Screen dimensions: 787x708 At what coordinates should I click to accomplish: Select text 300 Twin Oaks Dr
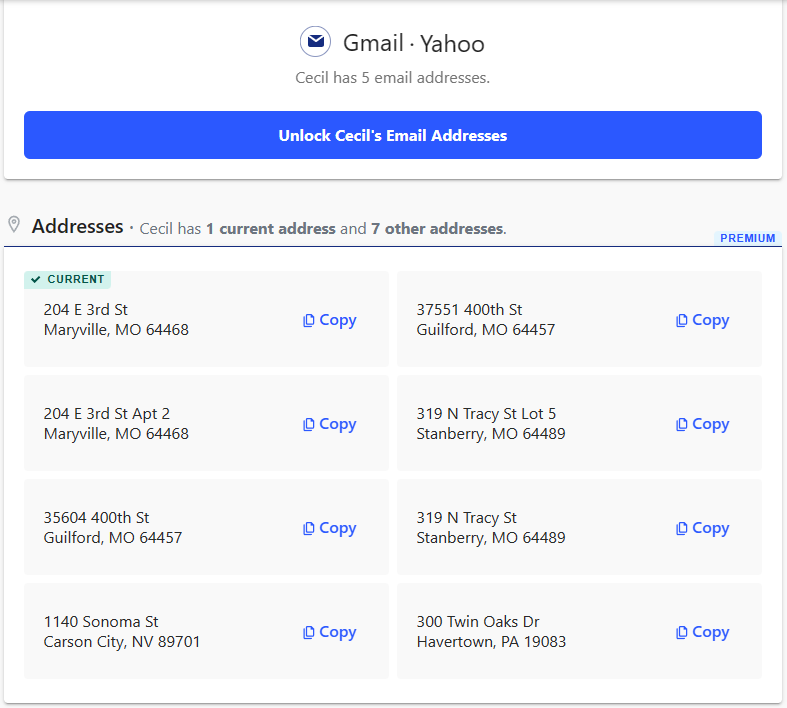coord(478,621)
